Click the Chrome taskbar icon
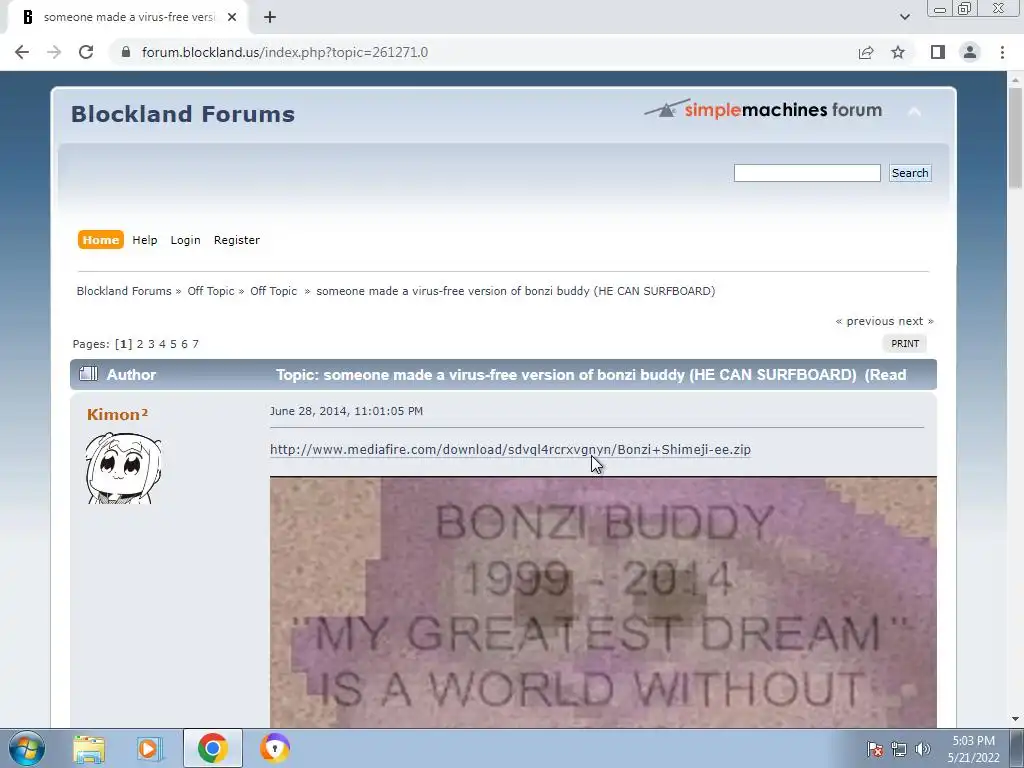 tap(212, 748)
